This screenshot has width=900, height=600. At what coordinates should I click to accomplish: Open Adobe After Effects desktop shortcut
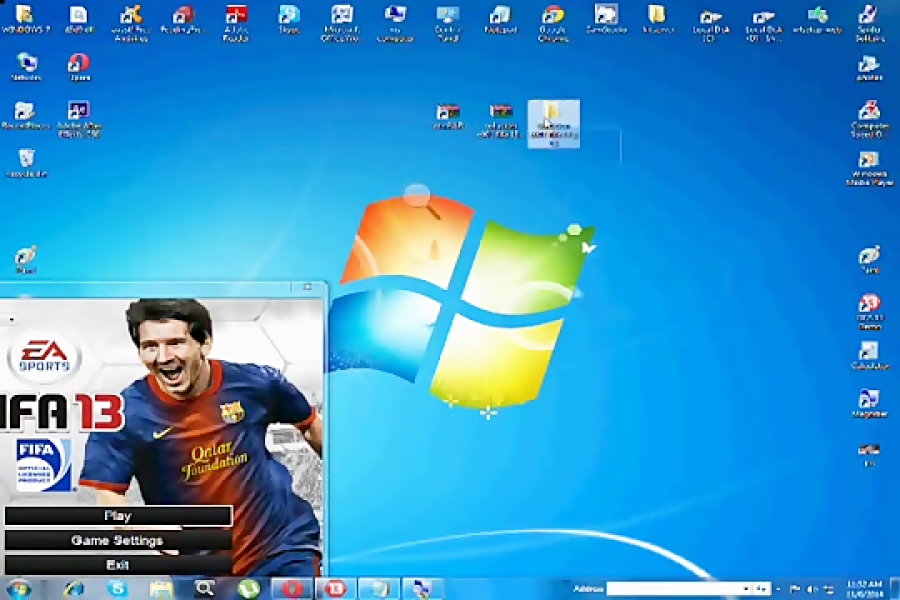pos(78,112)
